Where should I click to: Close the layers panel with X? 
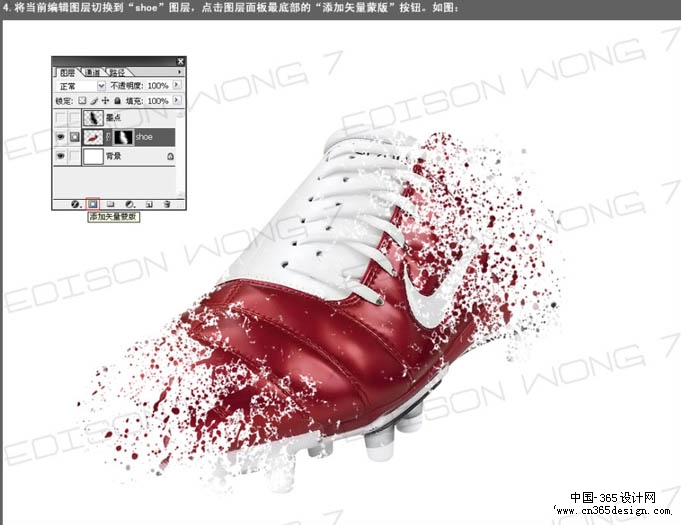click(x=180, y=61)
